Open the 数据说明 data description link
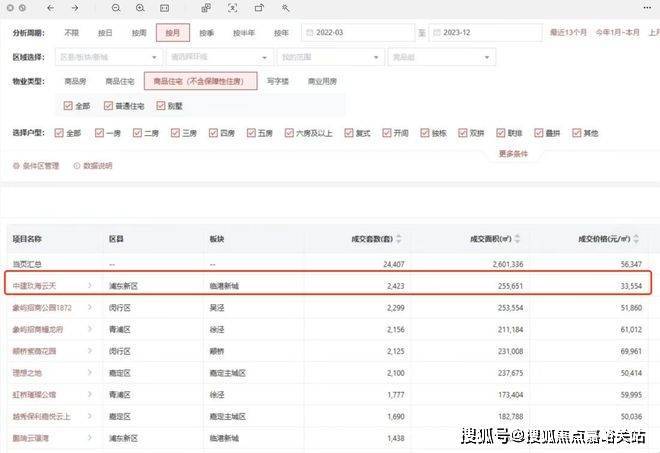Image resolution: width=660 pixels, height=453 pixels. click(92, 166)
